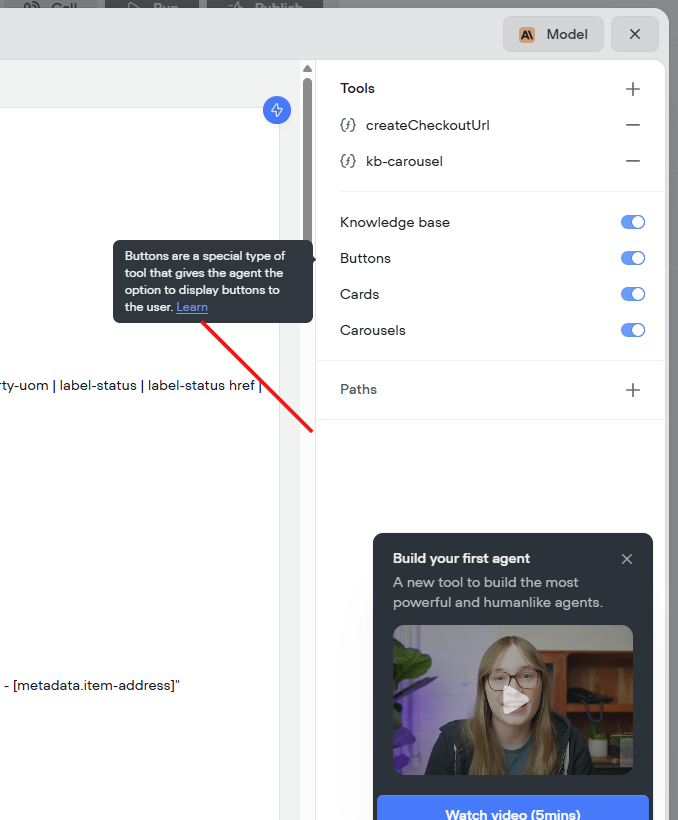The image size is (678, 820).
Task: Click the Paths section label
Action: click(x=358, y=390)
